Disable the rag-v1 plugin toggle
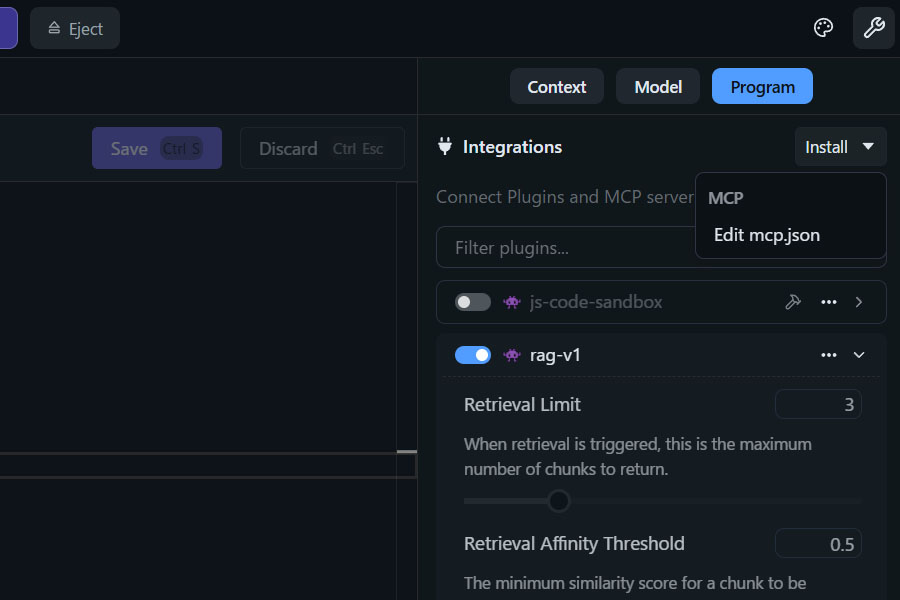 (473, 355)
